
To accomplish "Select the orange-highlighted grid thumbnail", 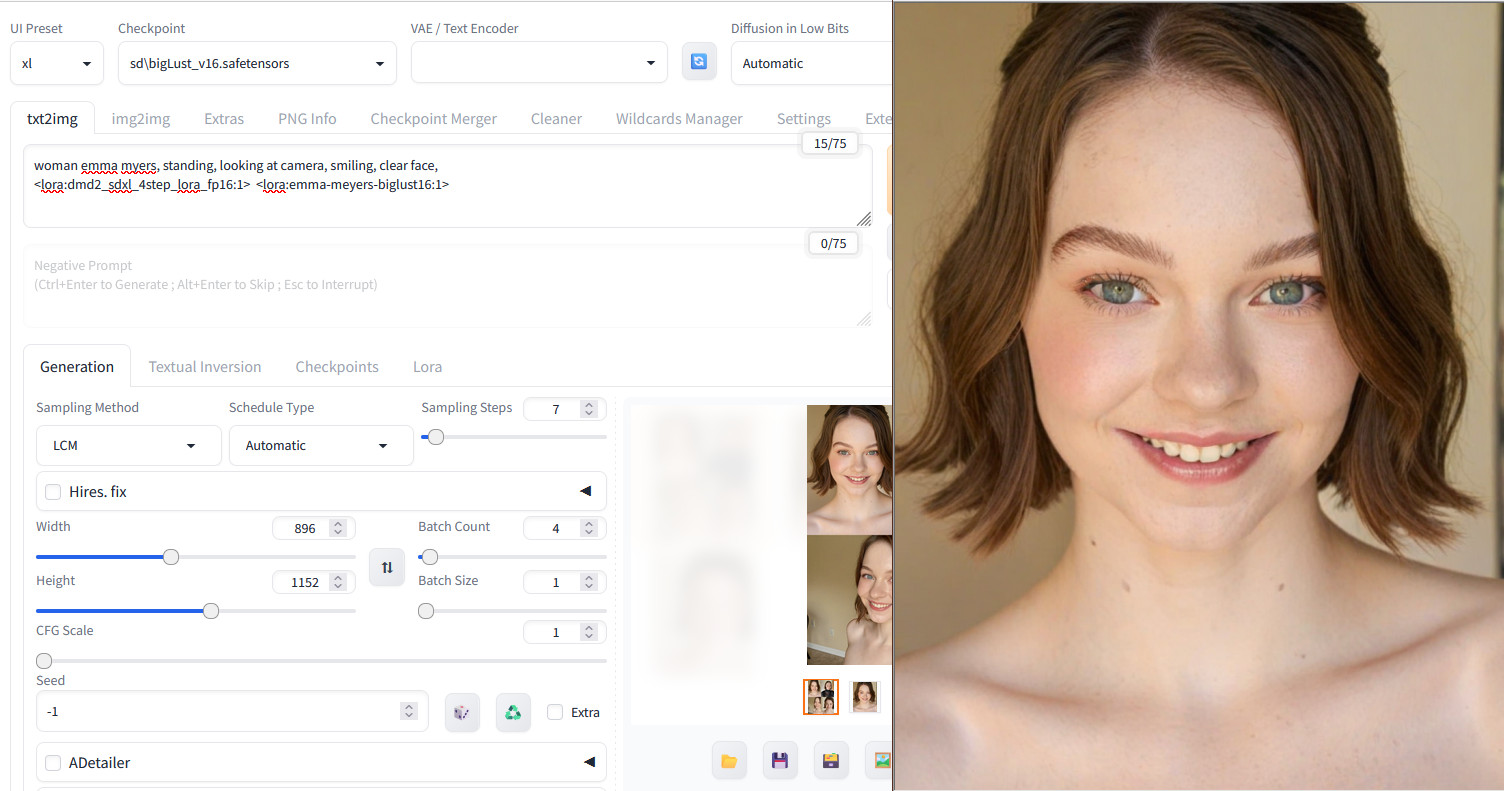I will (821, 696).
